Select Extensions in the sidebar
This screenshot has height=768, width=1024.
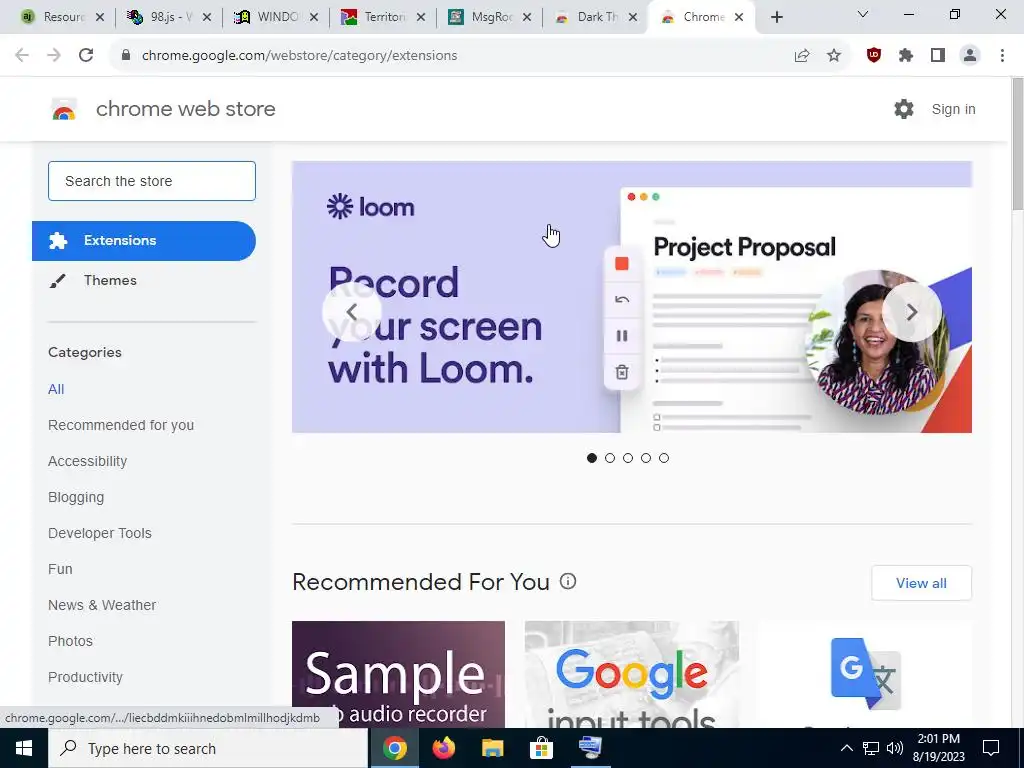point(144,241)
